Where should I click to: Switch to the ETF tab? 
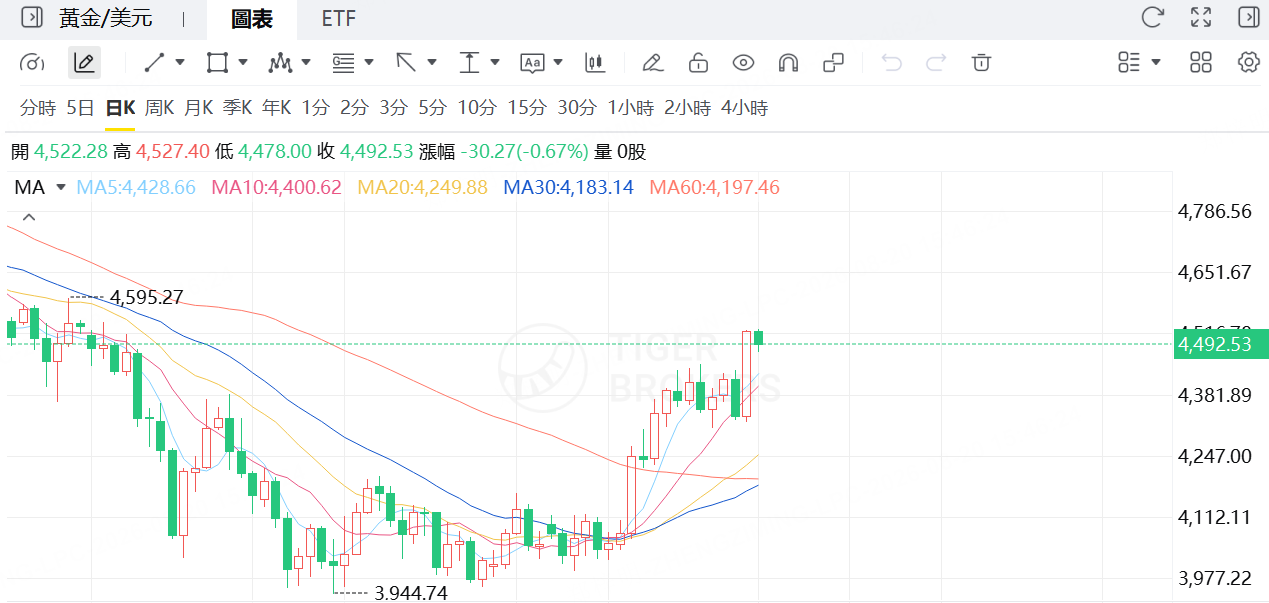[339, 19]
